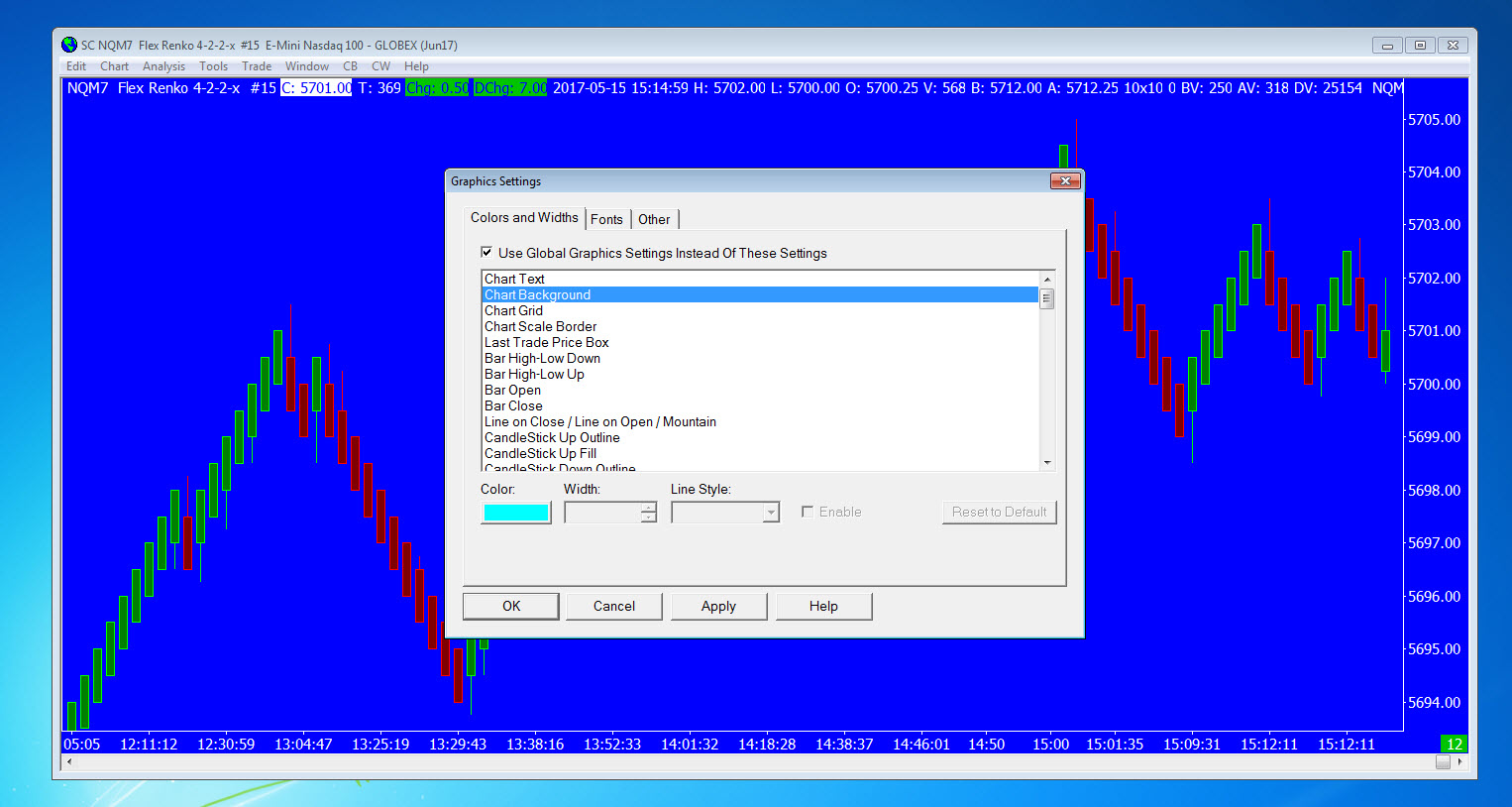Select CandleStick Up Fill item
Viewport: 1512px width, 807px height.
click(760, 453)
